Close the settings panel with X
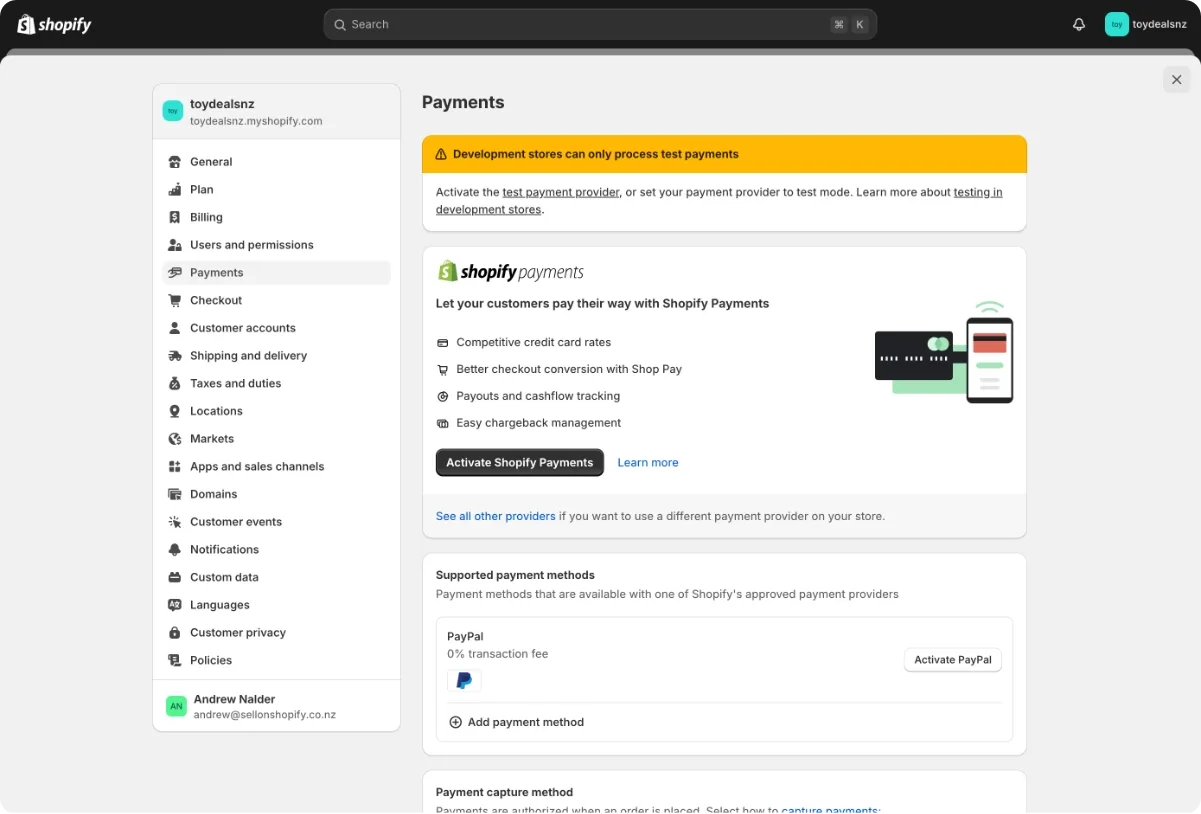This screenshot has width=1201, height=814. [x=1176, y=80]
